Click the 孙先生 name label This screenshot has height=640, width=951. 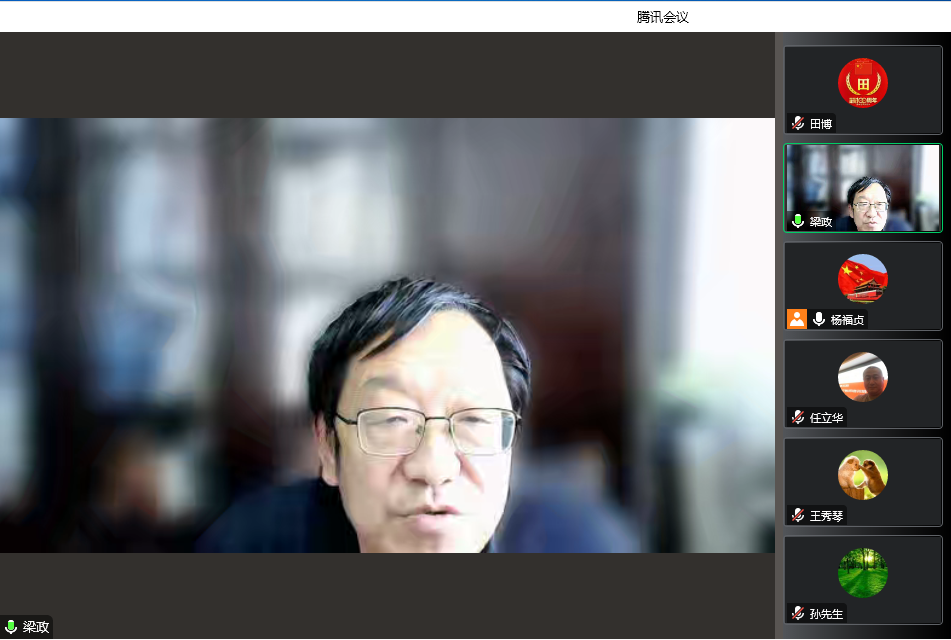827,614
